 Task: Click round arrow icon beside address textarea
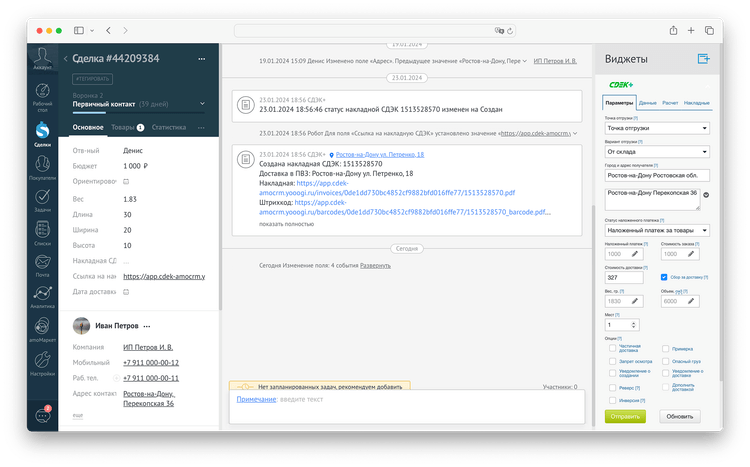pos(706,195)
